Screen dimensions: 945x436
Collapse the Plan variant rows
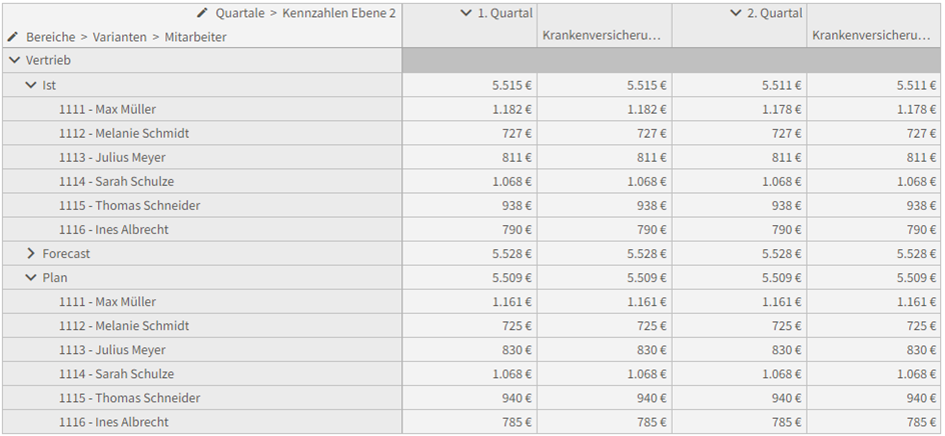tap(31, 277)
